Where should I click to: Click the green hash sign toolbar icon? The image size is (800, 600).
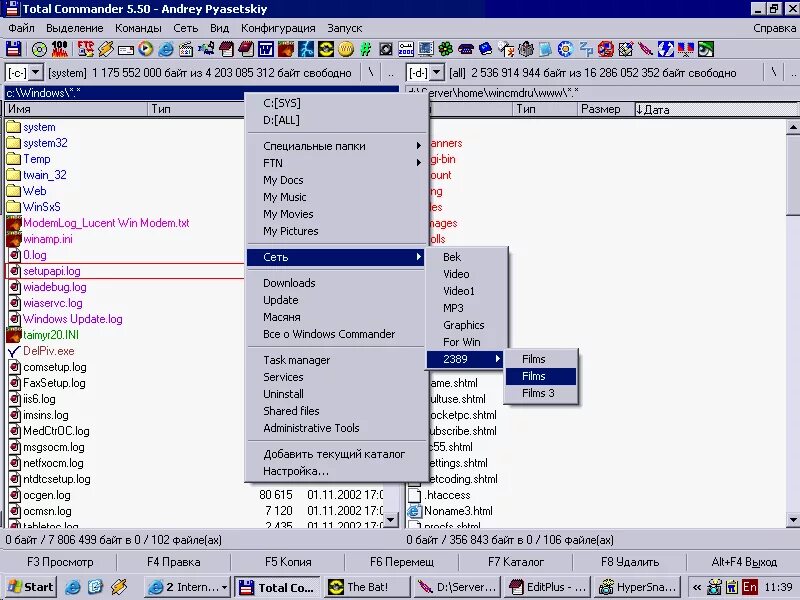pyautogui.click(x=366, y=49)
